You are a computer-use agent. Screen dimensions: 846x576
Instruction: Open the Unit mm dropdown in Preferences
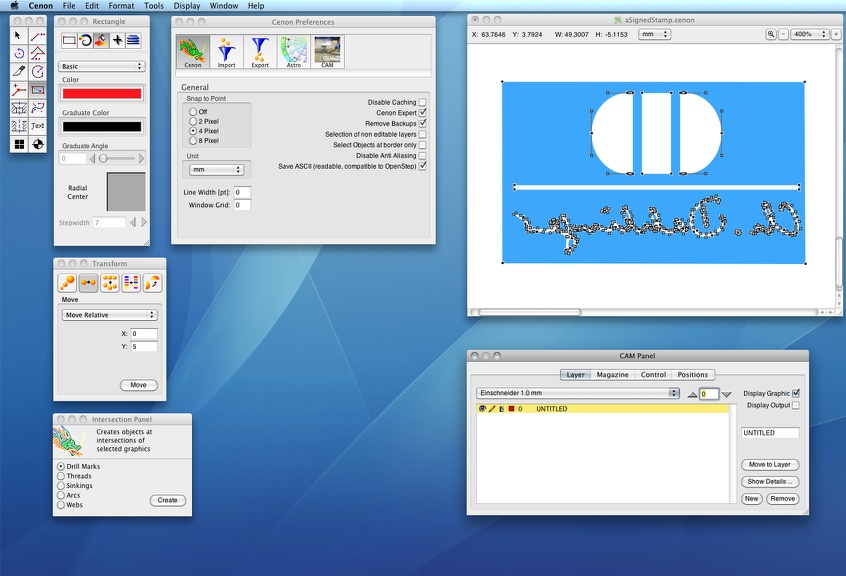[215, 170]
